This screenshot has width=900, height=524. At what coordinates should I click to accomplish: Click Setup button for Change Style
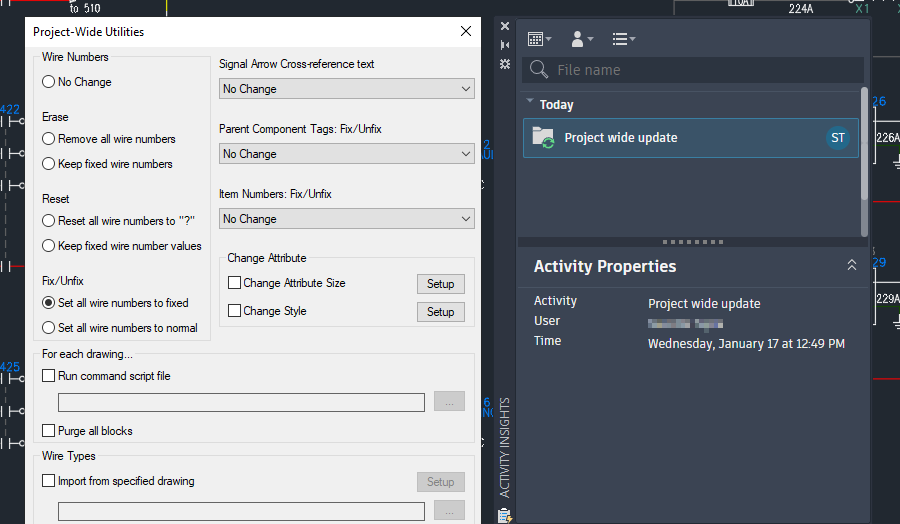click(x=441, y=312)
